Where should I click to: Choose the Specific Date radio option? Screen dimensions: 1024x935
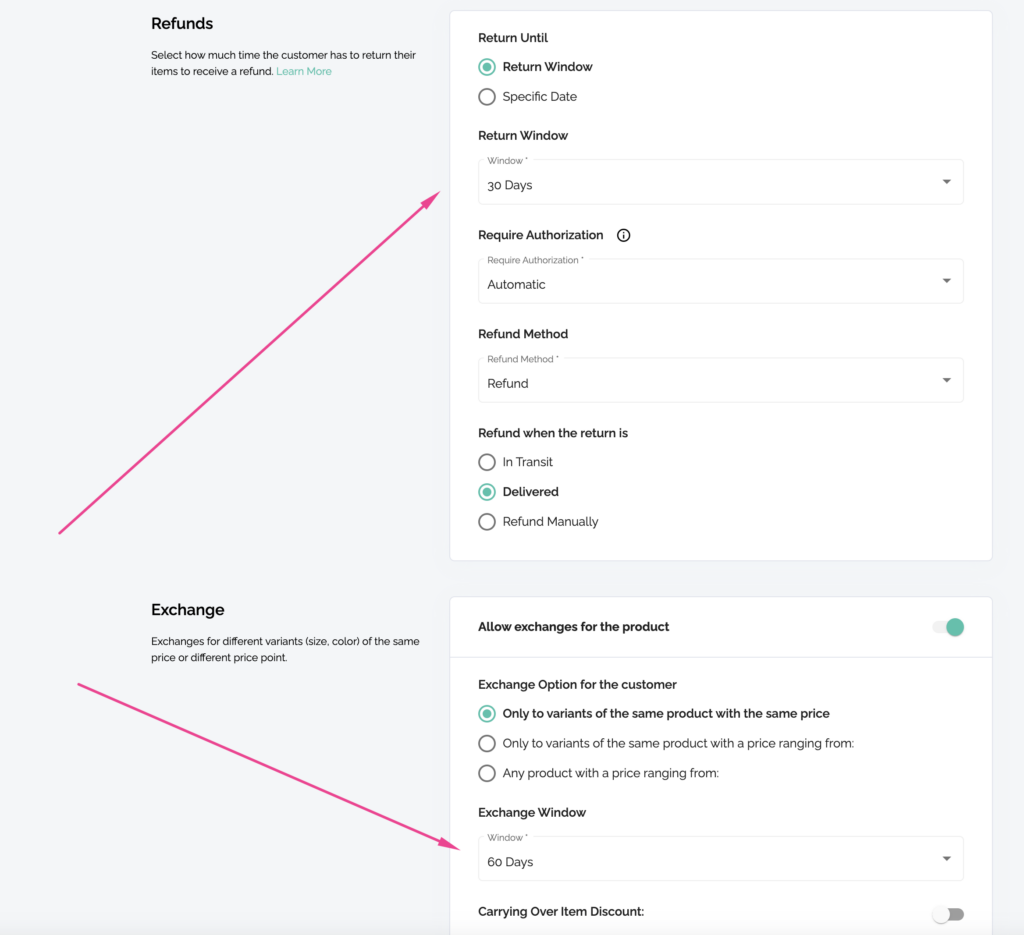[487, 97]
